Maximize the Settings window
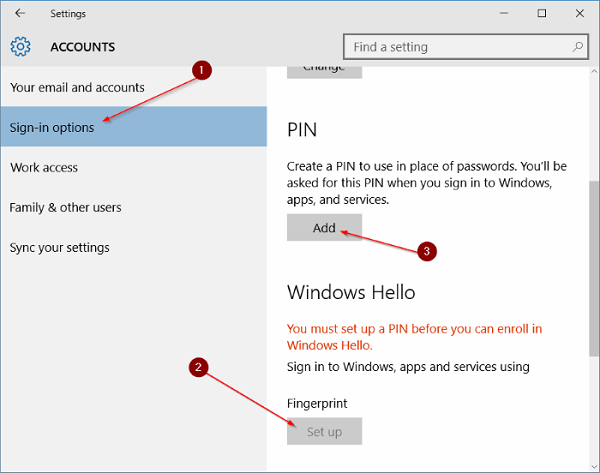This screenshot has height=473, width=600. coord(541,14)
